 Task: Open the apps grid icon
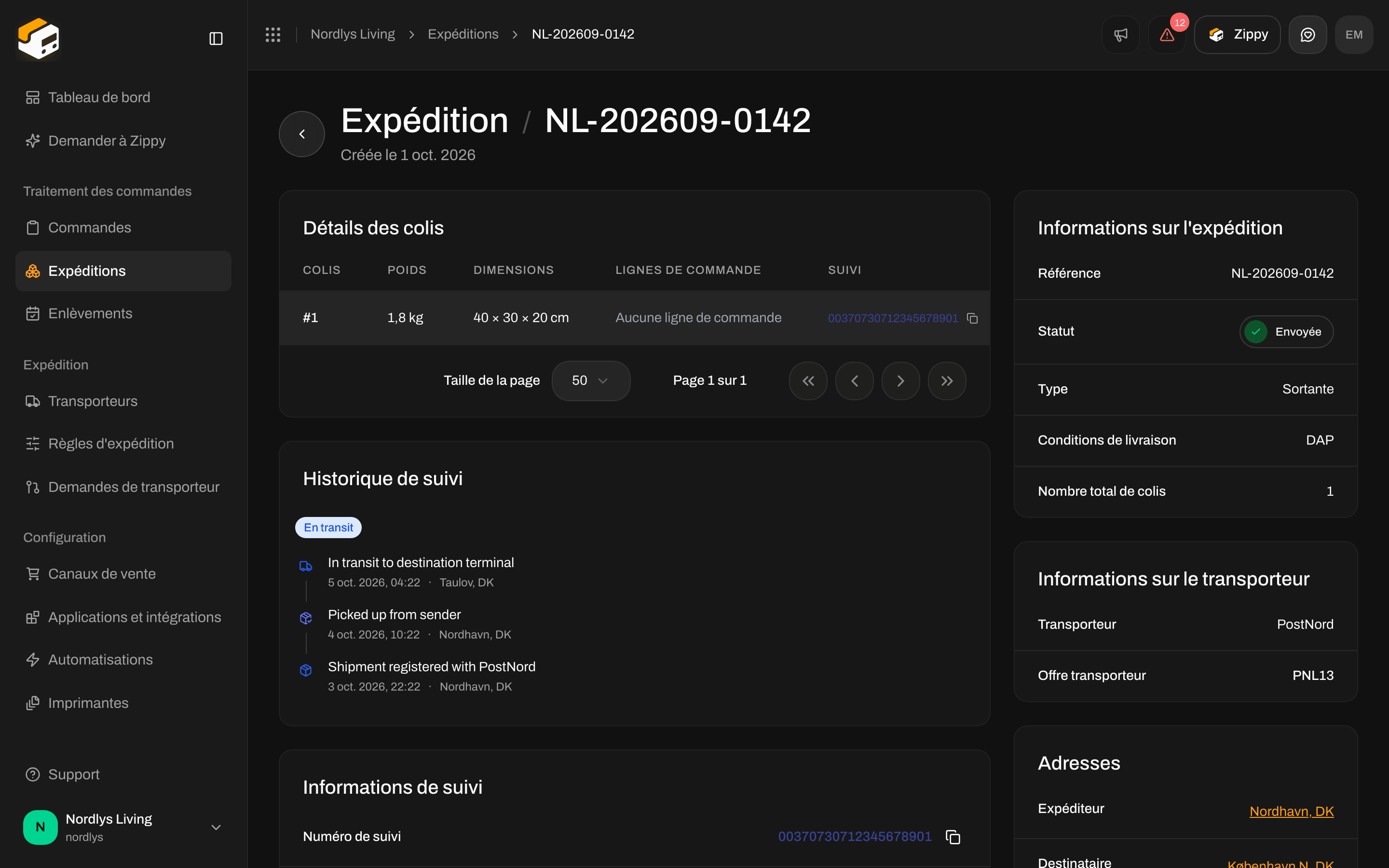[x=272, y=34]
